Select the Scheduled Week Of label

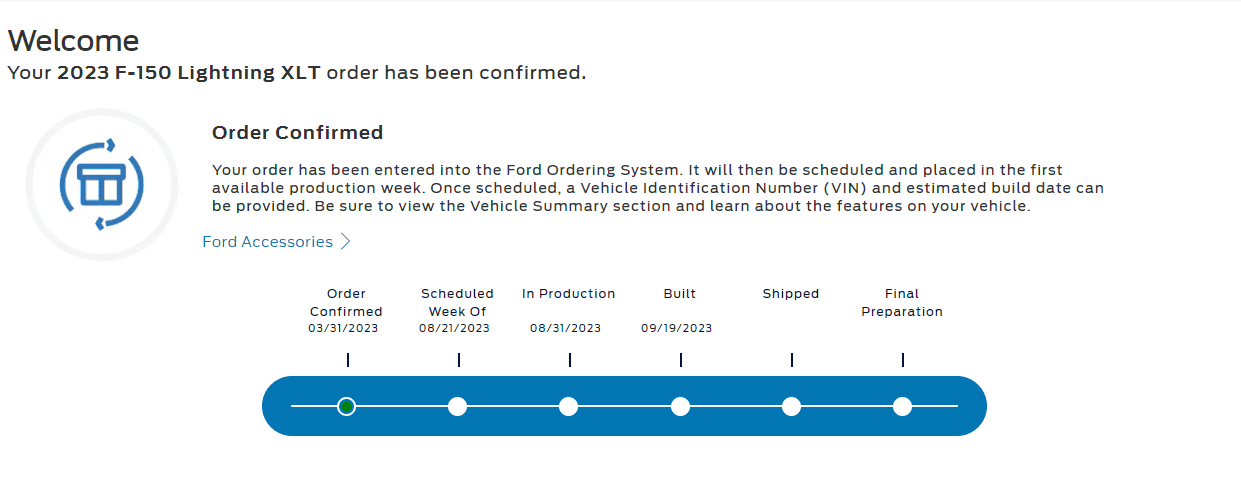[x=457, y=302]
